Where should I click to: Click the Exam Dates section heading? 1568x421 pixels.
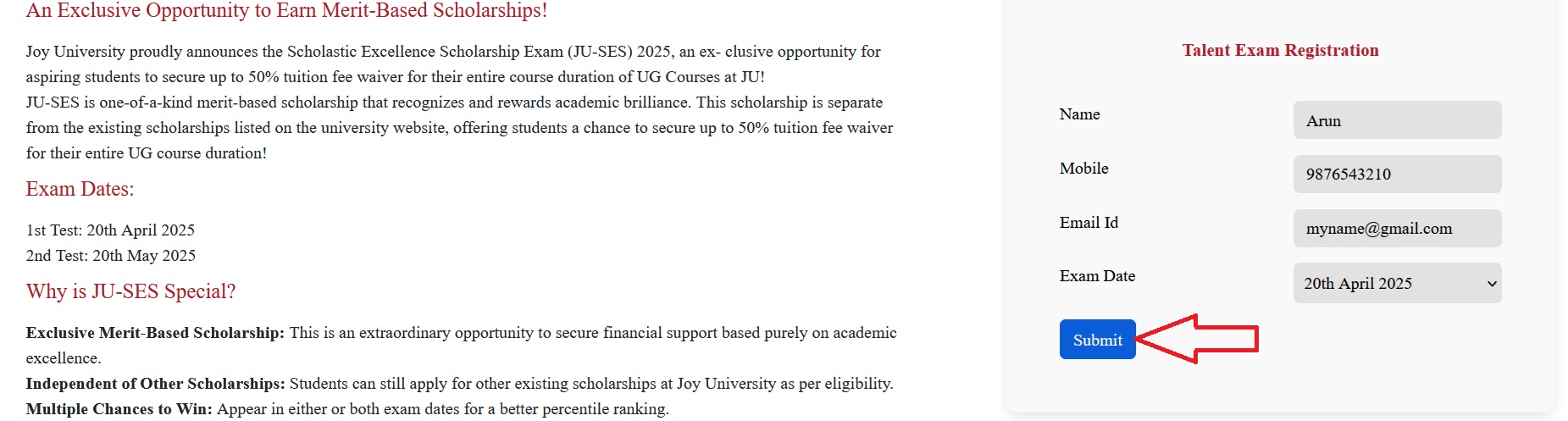point(80,189)
